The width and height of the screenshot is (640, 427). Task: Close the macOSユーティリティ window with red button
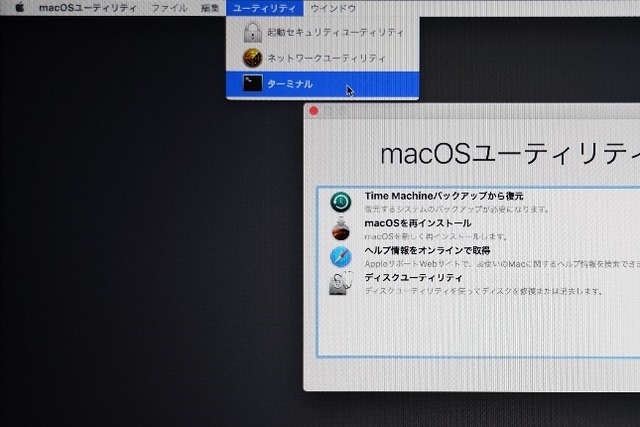[313, 111]
